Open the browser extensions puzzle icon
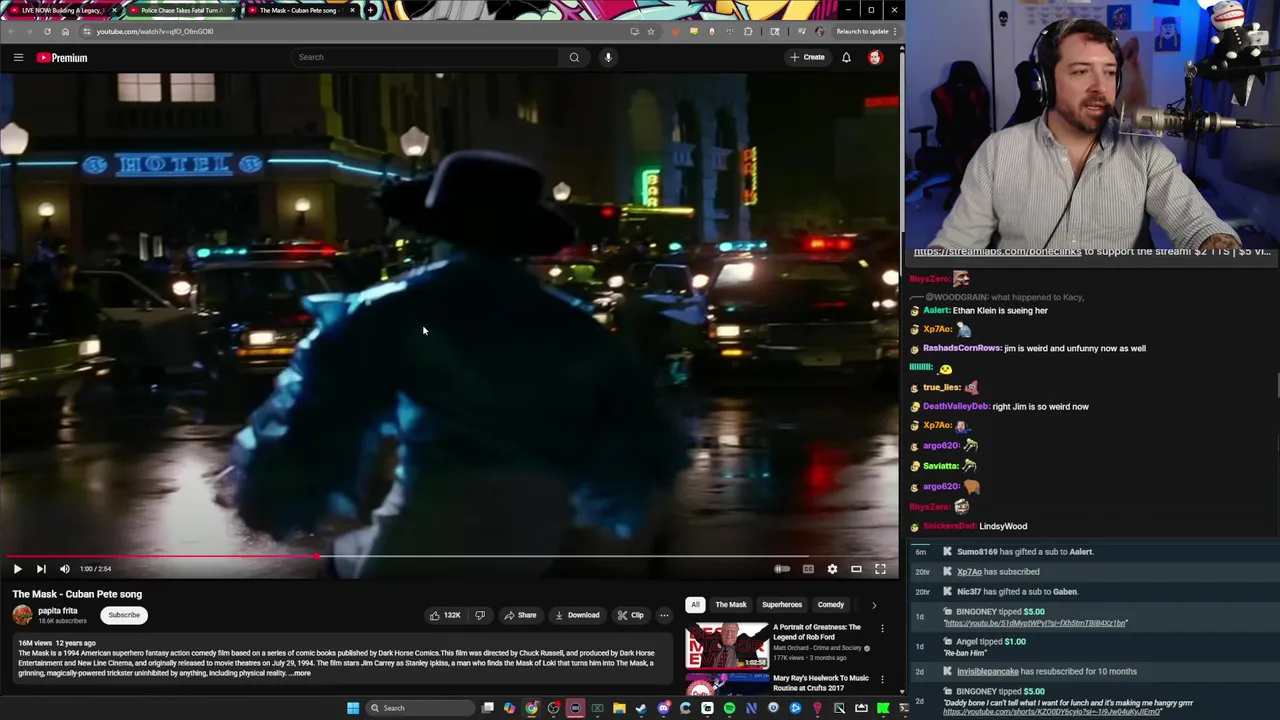 coord(748,31)
